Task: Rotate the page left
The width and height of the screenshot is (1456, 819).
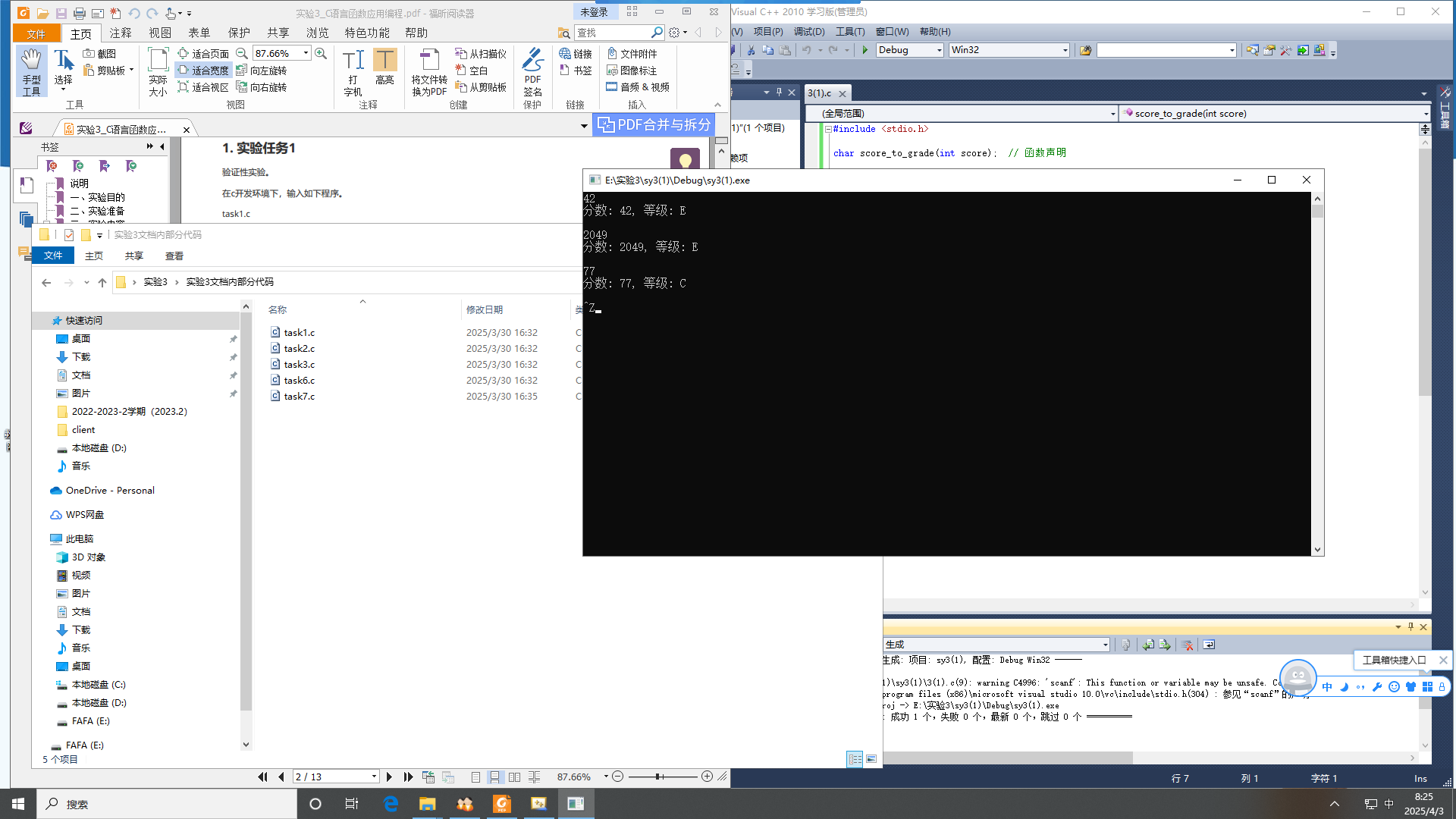Action: click(262, 71)
